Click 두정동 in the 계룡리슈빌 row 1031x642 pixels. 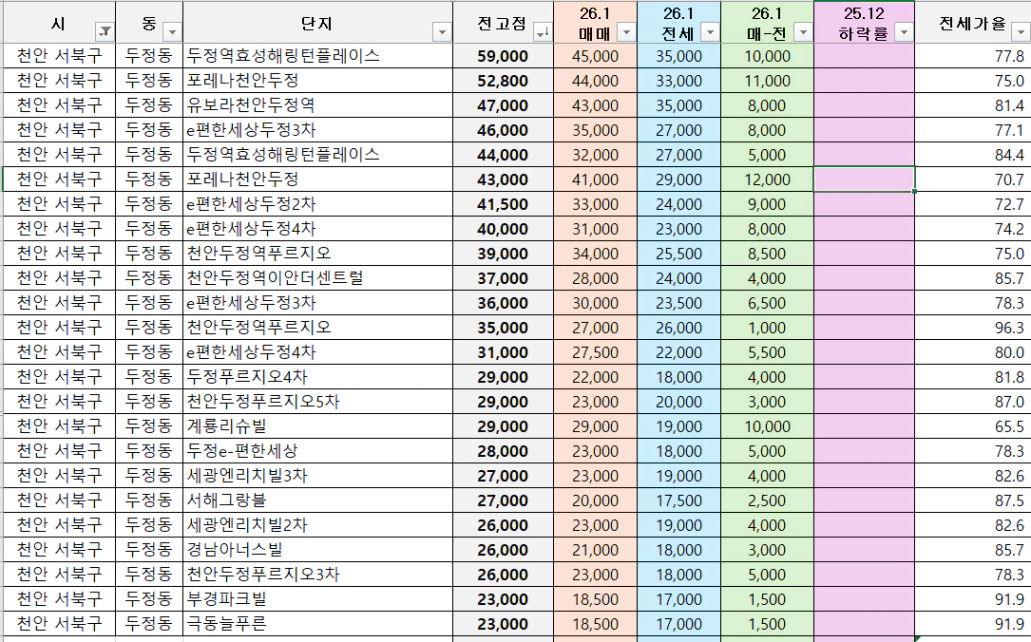[x=149, y=426]
